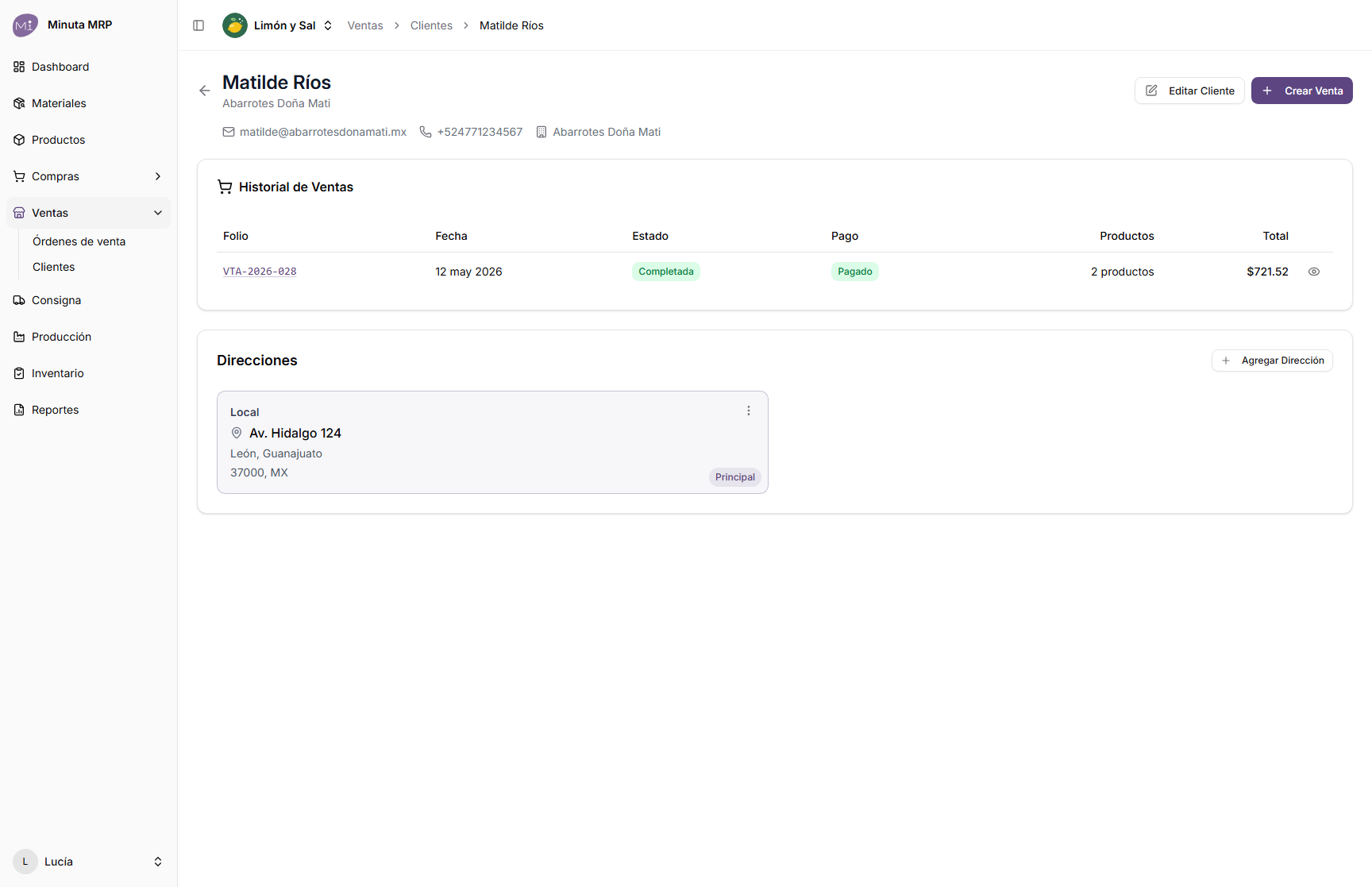Screen dimensions: 1372x887
Task: Click the Dashboard grid icon
Action: 19,67
